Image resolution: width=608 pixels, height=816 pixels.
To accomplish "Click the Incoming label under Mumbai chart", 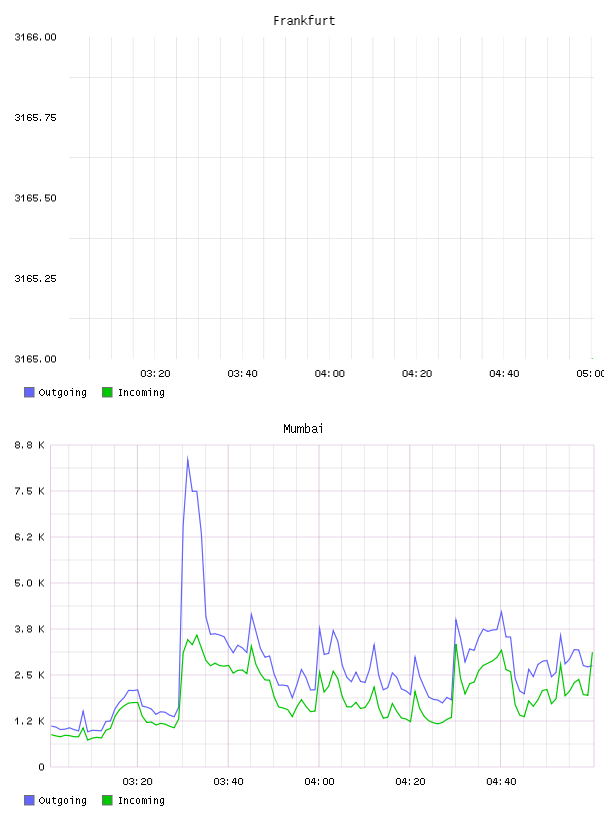I will [x=141, y=801].
